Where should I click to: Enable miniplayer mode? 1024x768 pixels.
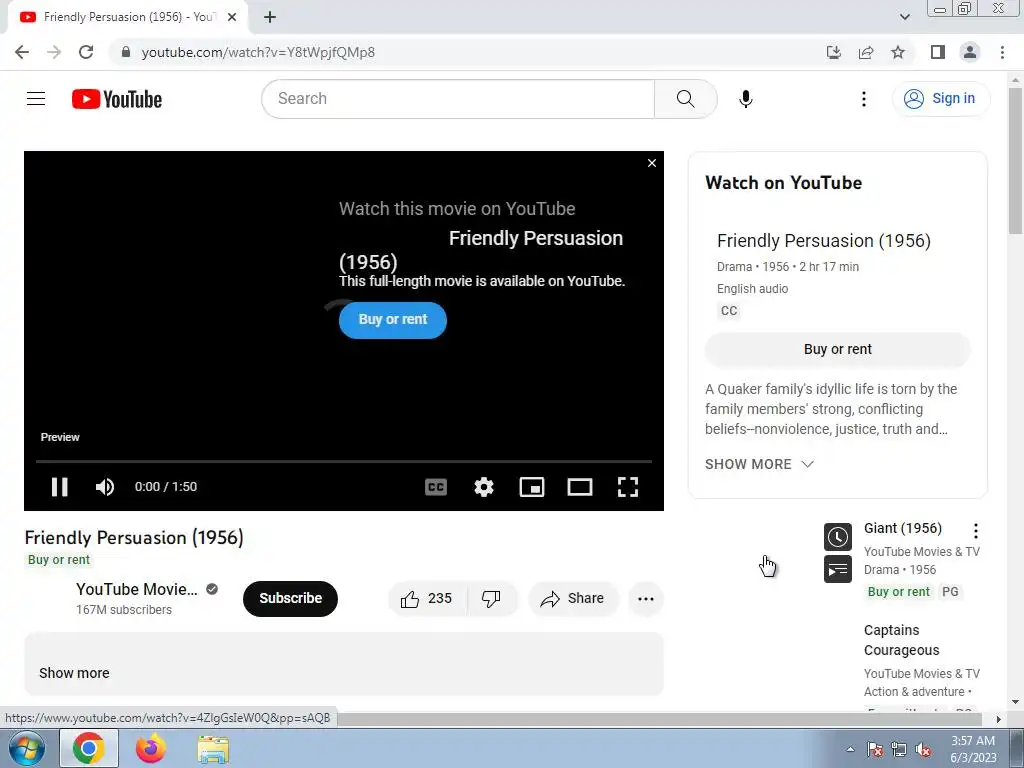click(532, 487)
